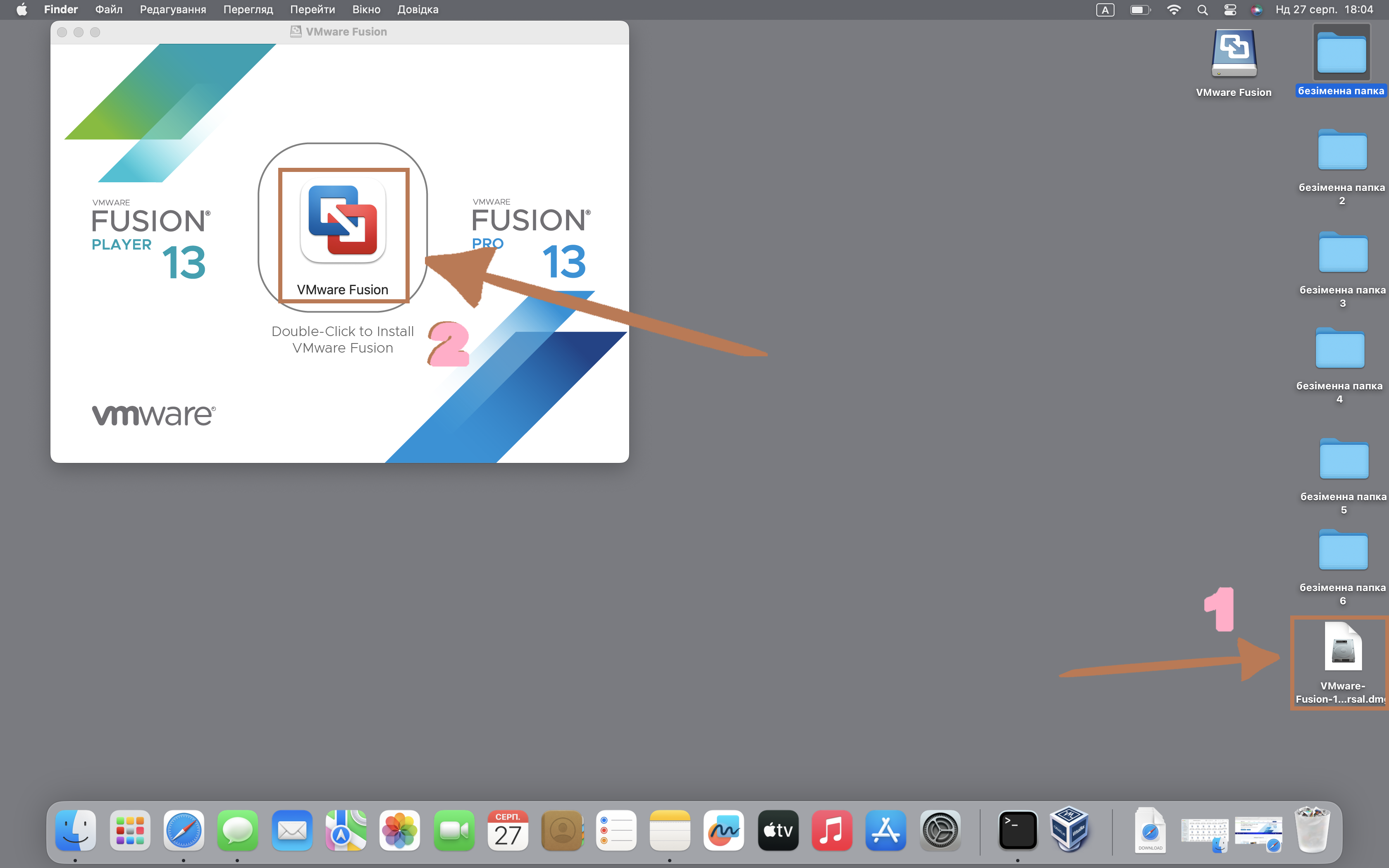
Task: Open the VMware Fusion mounted disk on desktop
Action: click(x=1234, y=53)
